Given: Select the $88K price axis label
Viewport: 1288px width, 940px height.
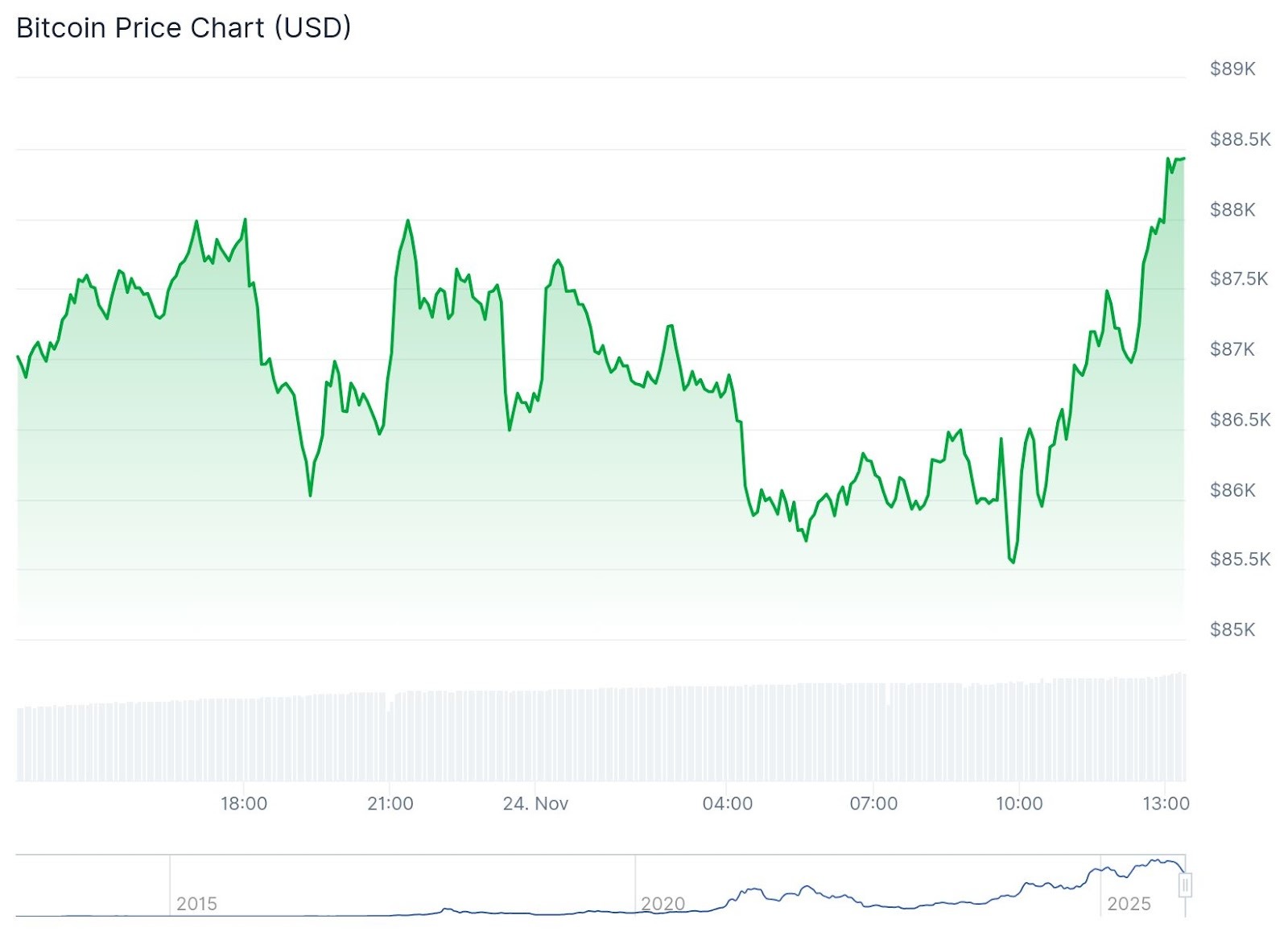Looking at the screenshot, I should coord(1232,210).
